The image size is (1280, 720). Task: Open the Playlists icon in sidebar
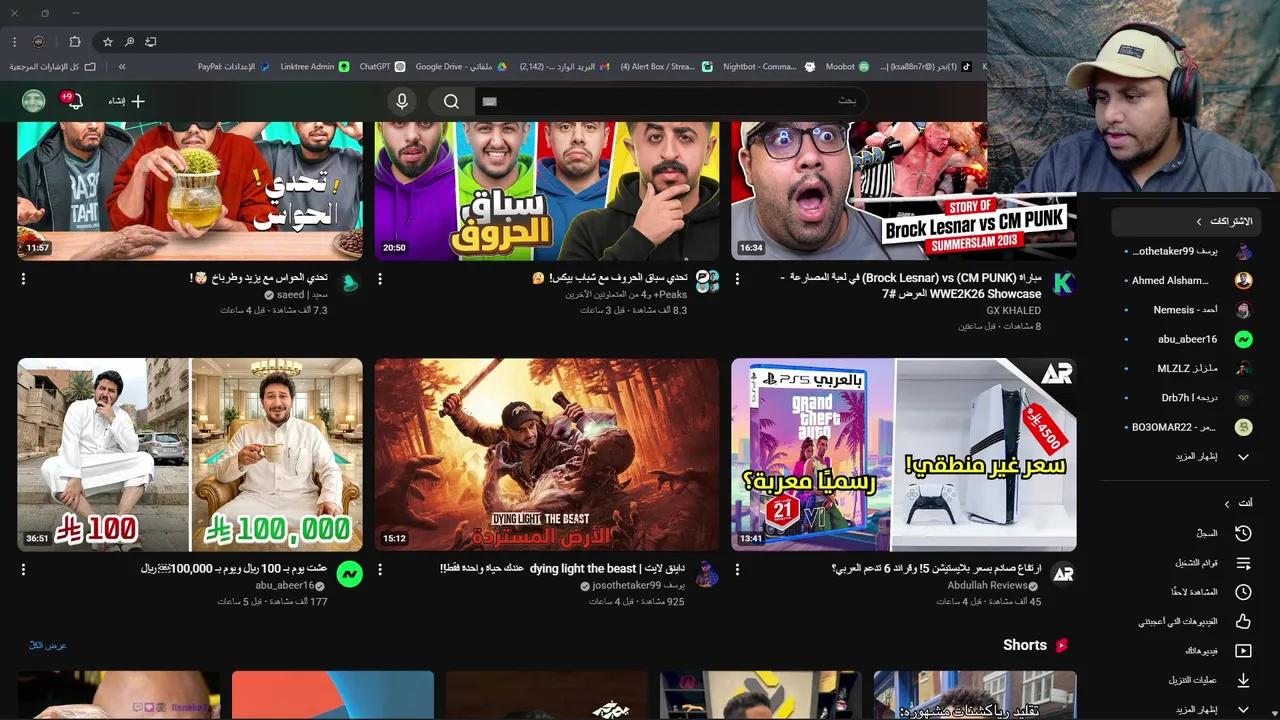click(x=1243, y=563)
